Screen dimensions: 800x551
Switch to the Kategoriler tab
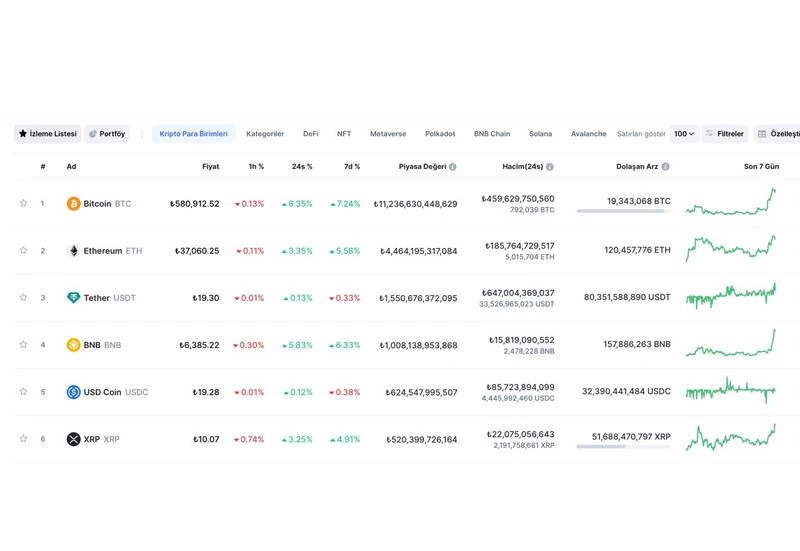click(265, 134)
